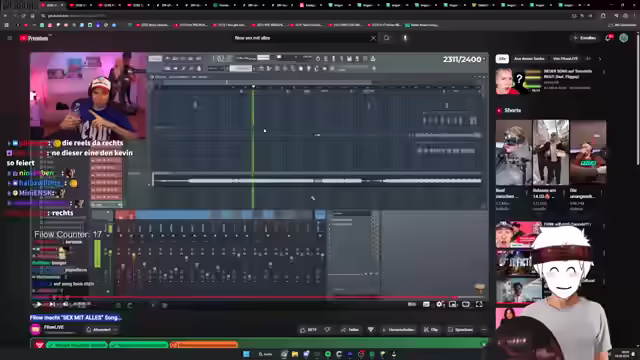
Task: Click the Herunterladen download button
Action: tap(398, 330)
